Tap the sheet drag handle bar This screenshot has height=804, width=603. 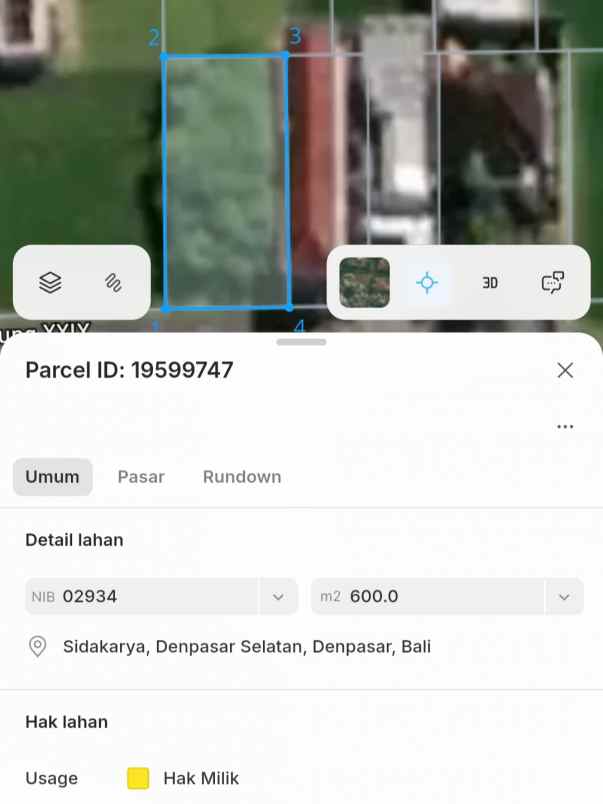point(302,342)
